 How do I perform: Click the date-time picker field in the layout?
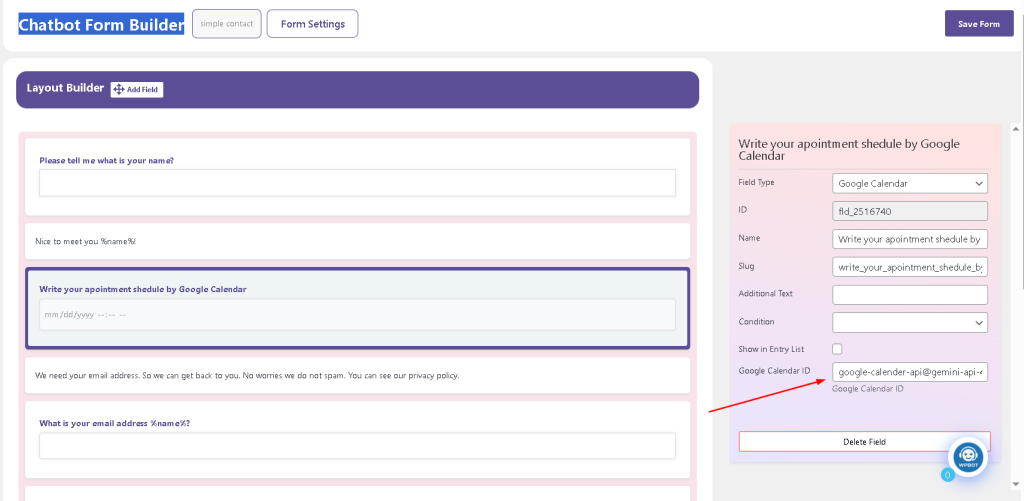357,314
